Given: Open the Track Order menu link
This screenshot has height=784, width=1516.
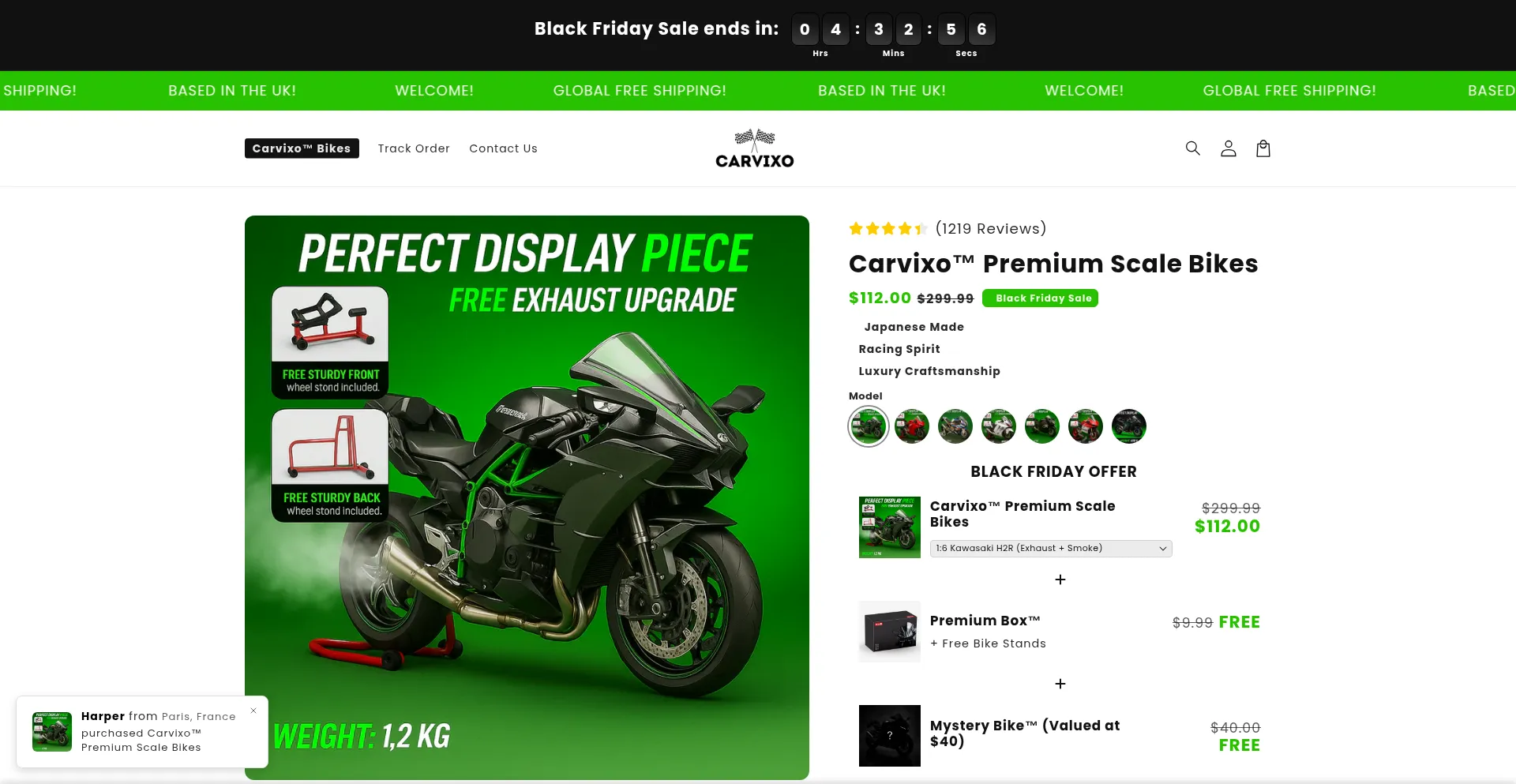Looking at the screenshot, I should tap(414, 148).
